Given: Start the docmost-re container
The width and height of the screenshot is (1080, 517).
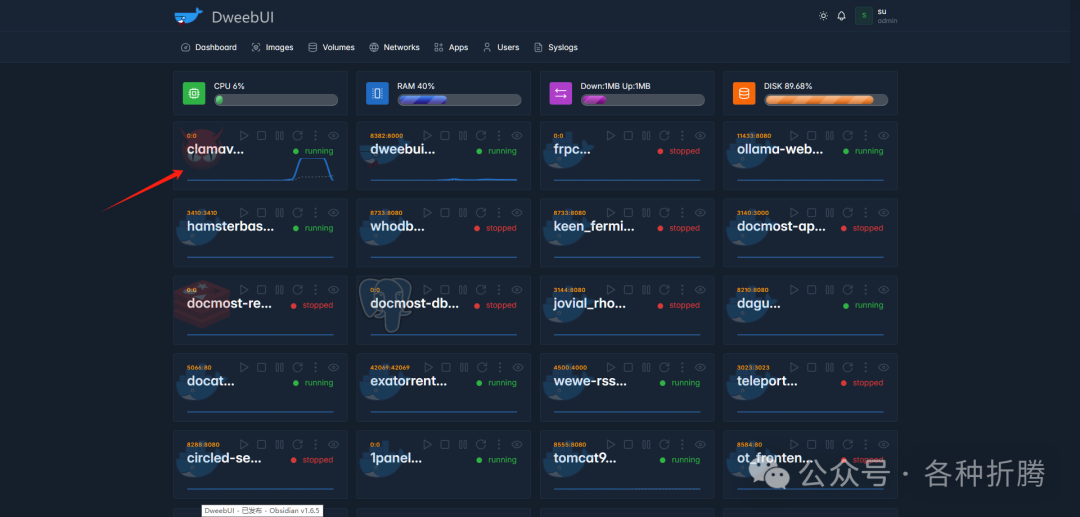Looking at the screenshot, I should pos(244,290).
